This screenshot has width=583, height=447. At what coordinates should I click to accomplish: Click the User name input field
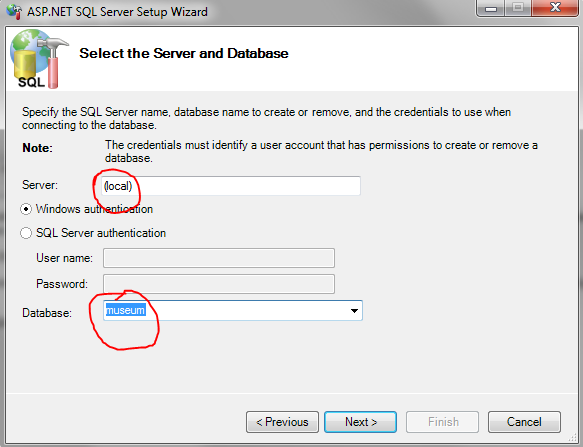(219, 258)
